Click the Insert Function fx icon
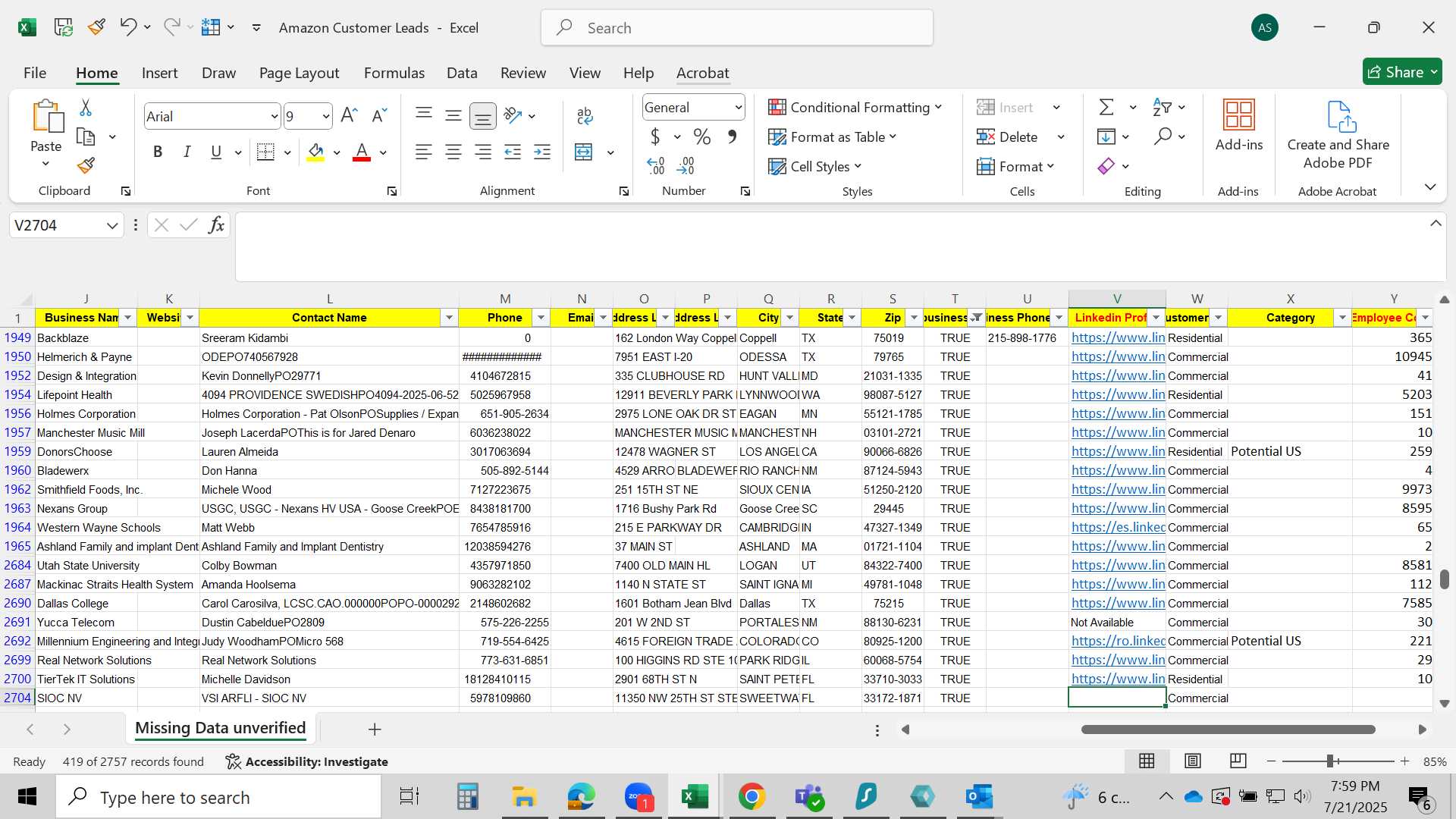The image size is (1456, 819). [216, 224]
